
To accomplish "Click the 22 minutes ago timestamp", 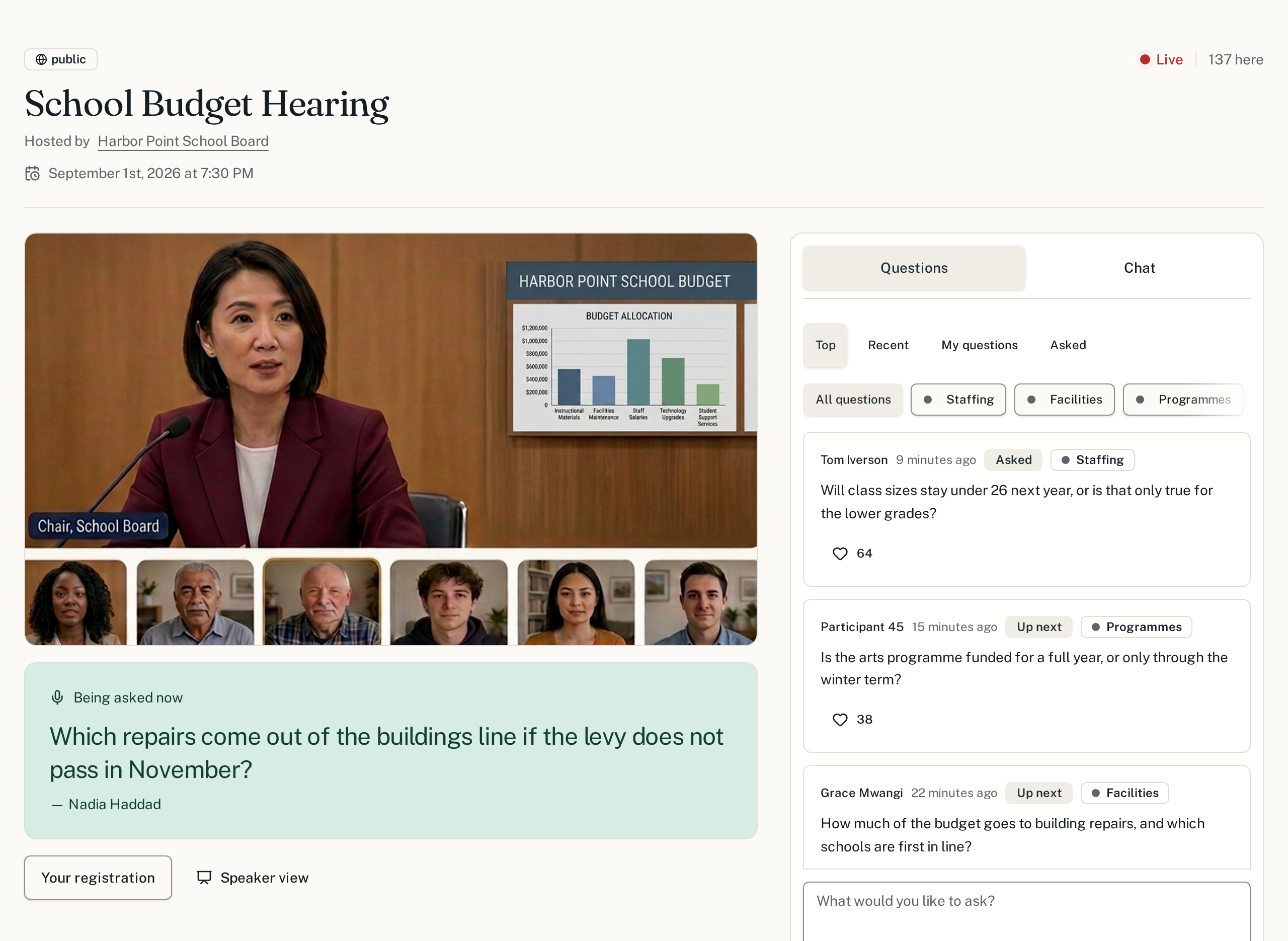I will tap(954, 793).
